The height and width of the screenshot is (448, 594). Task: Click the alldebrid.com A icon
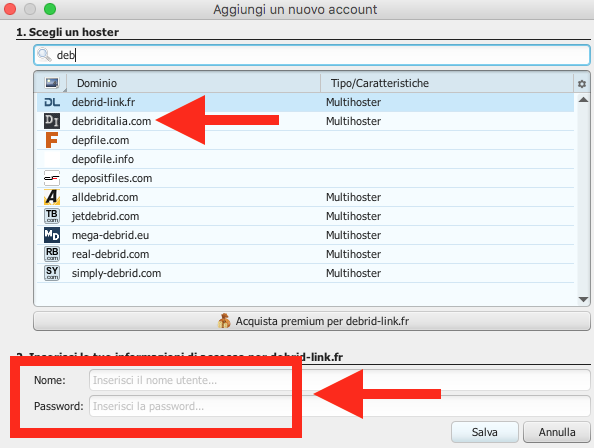52,197
